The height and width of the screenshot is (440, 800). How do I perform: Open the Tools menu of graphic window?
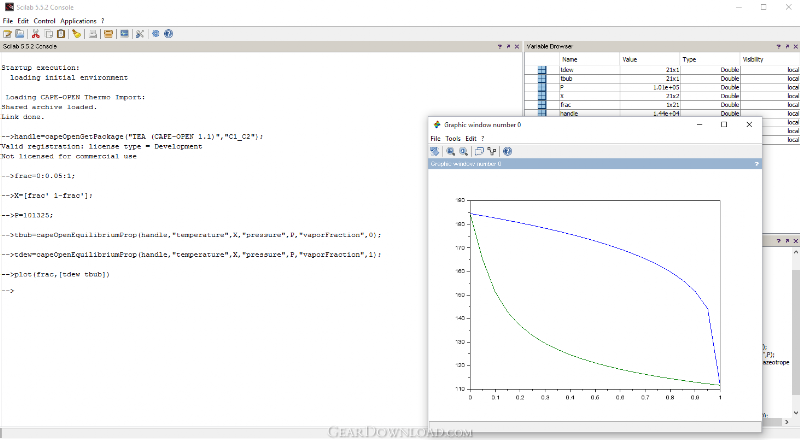453,138
